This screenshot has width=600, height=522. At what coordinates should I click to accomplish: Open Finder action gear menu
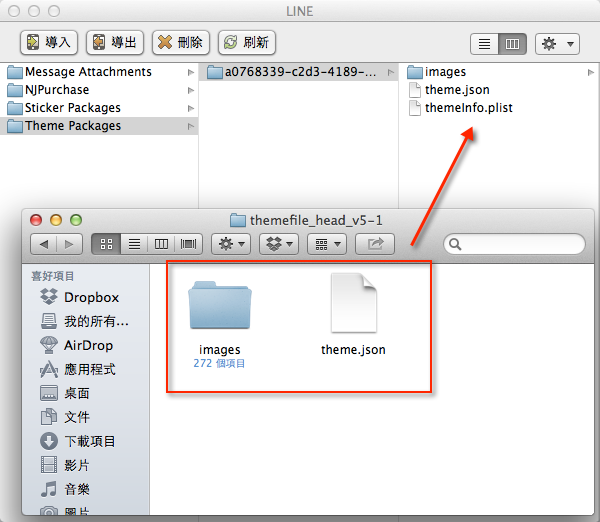(x=231, y=244)
